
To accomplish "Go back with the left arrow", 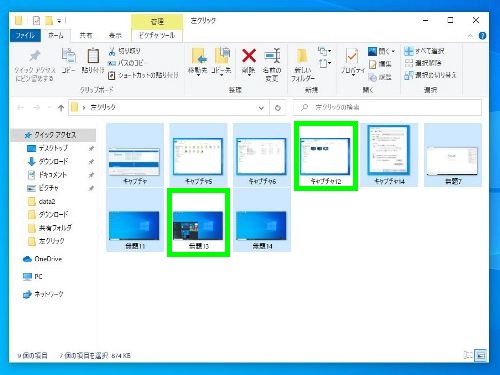I will click(20, 107).
